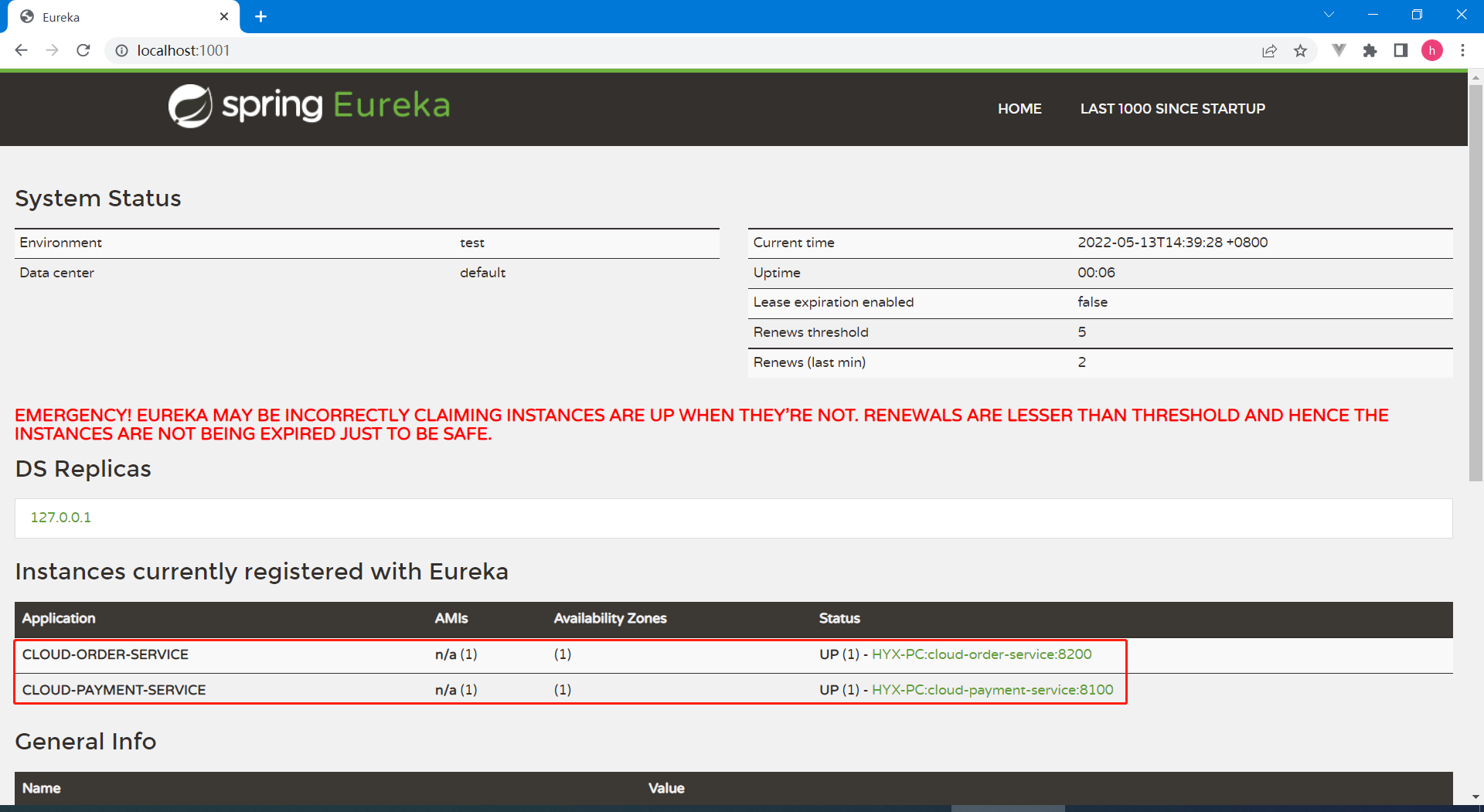
Task: Click the Application column header
Action: point(59,618)
